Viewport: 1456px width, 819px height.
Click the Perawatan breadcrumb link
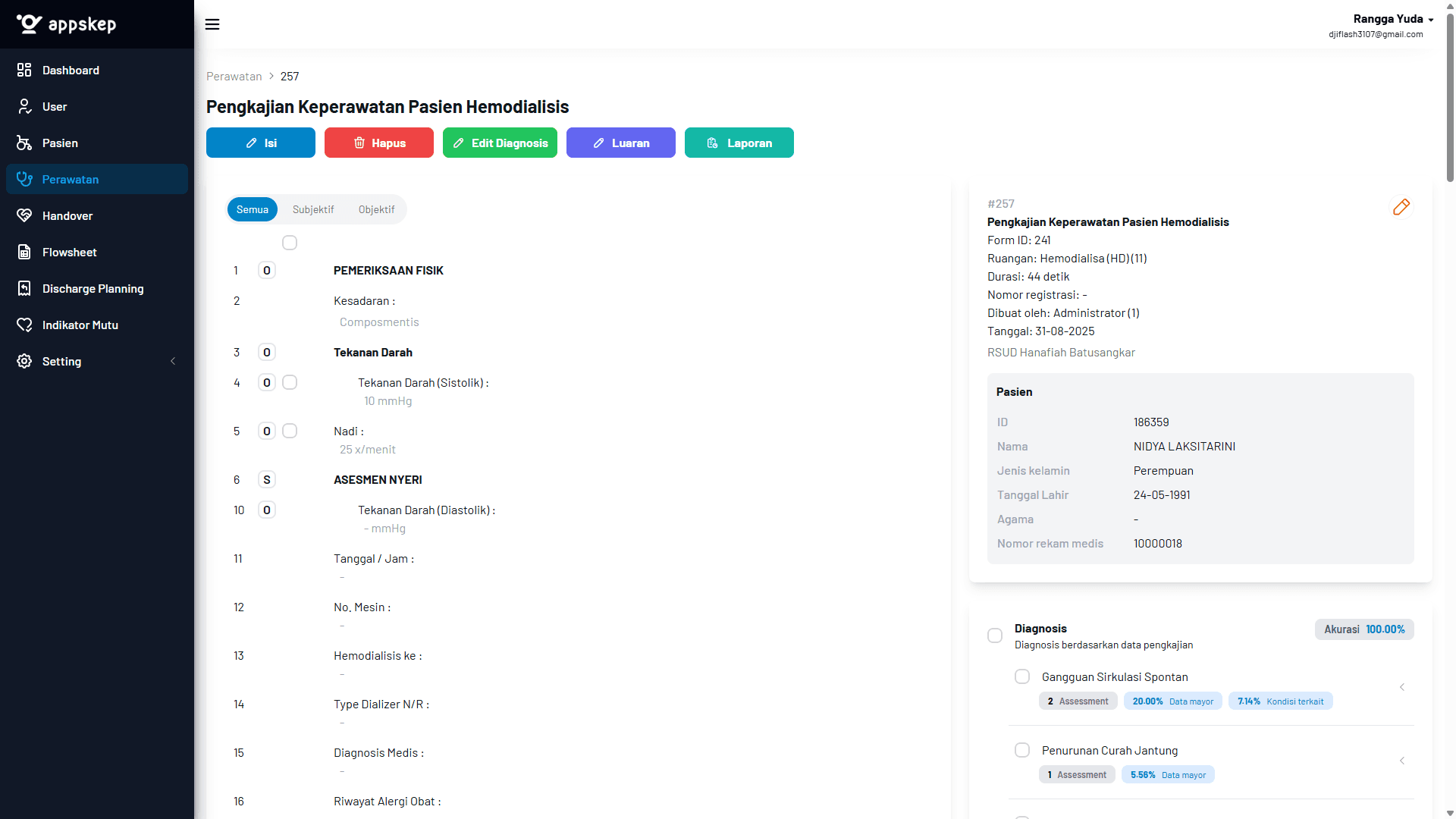click(234, 77)
